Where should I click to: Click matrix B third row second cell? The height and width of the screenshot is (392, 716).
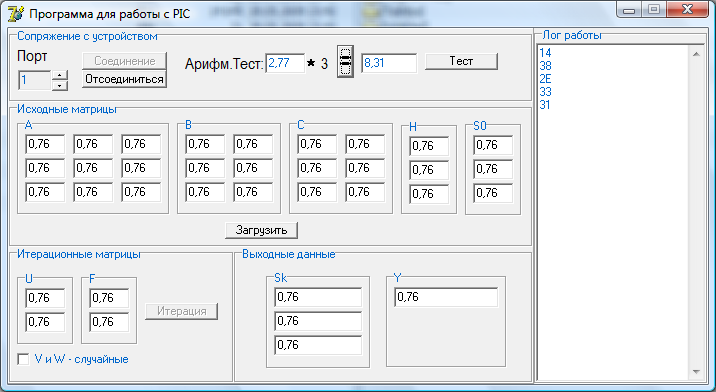click(253, 192)
